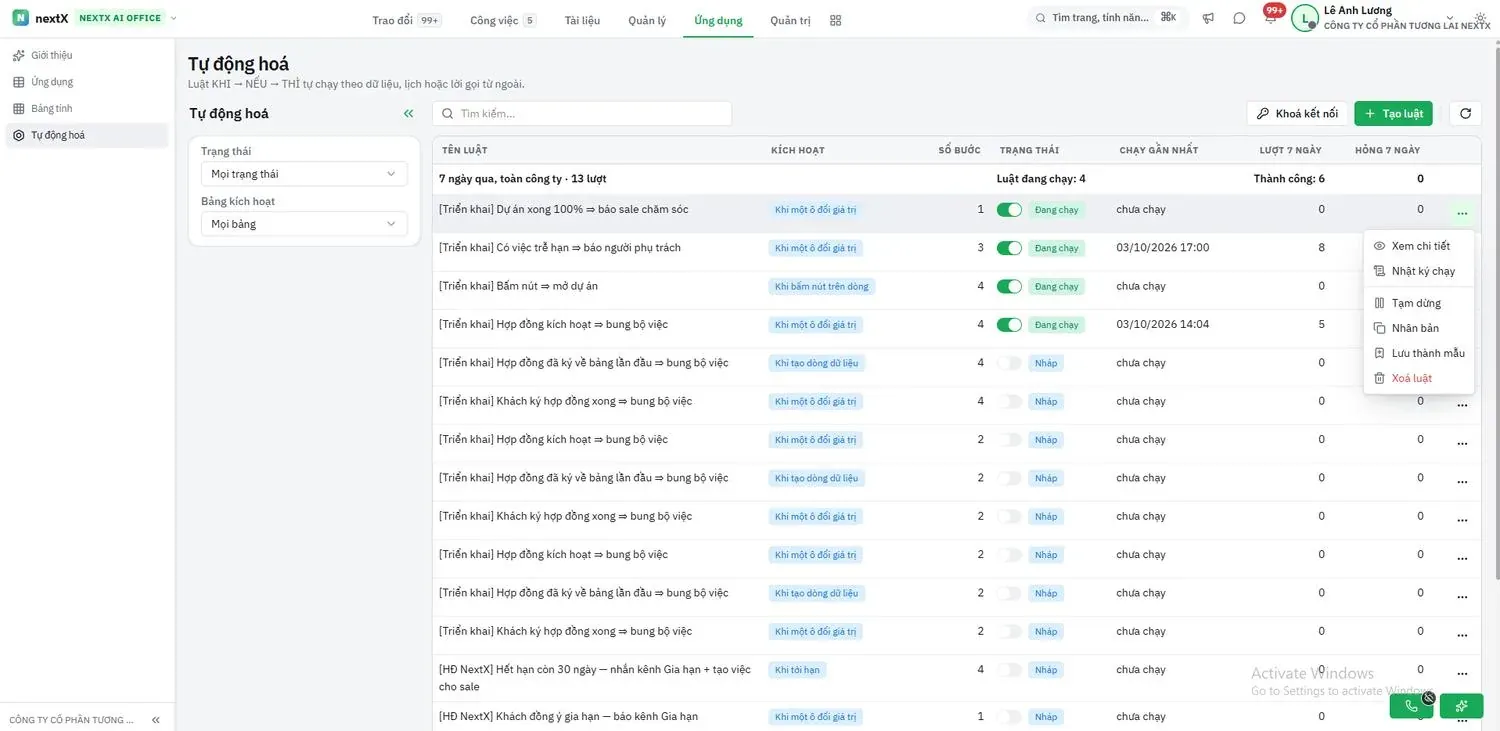This screenshot has height=731, width=1500.
Task: Open the Bảng kích hoạt dropdown 'Mọi bảng'
Action: click(304, 224)
